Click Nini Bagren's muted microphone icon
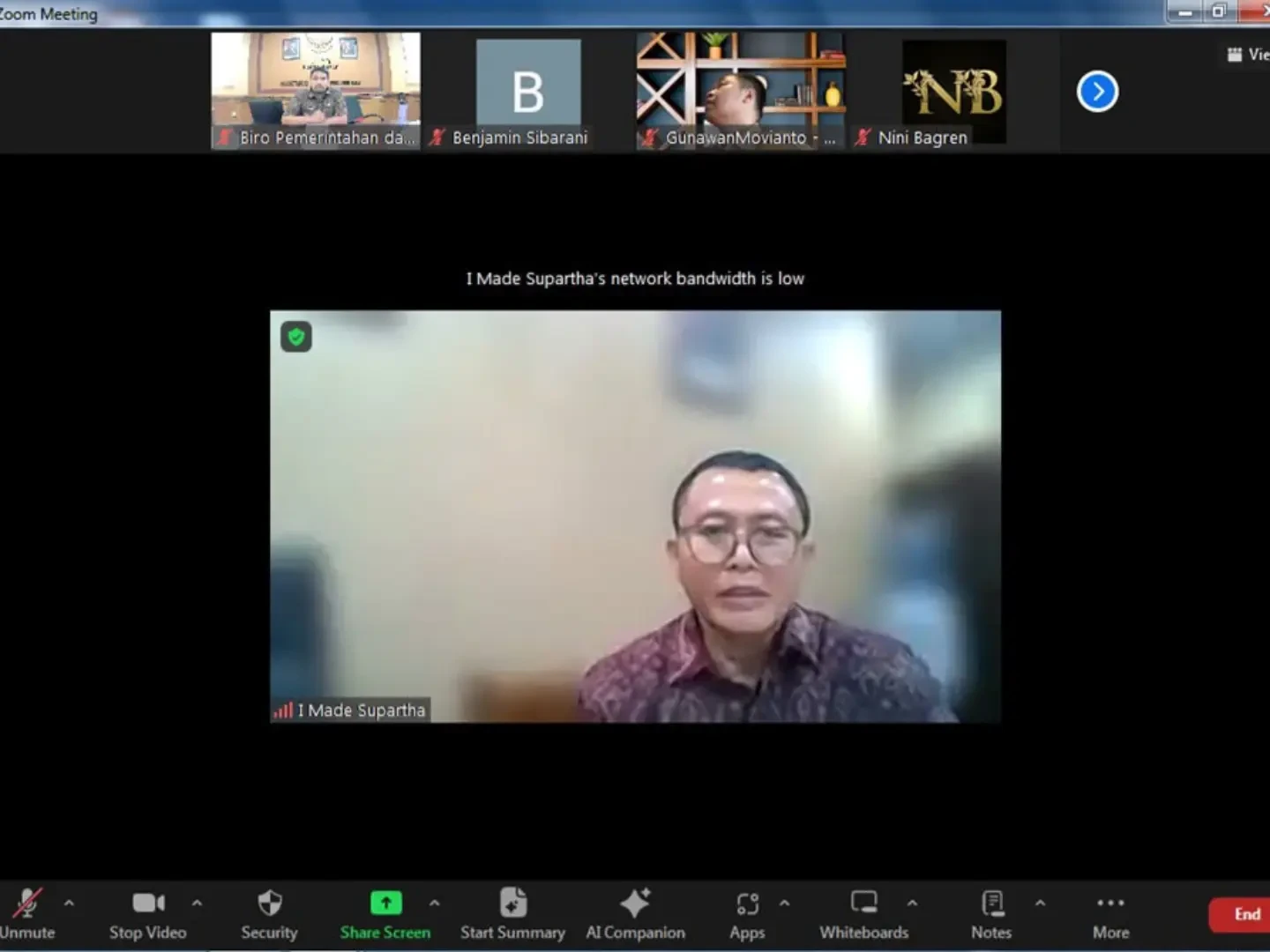Screen dimensions: 1270x952 (x=863, y=138)
